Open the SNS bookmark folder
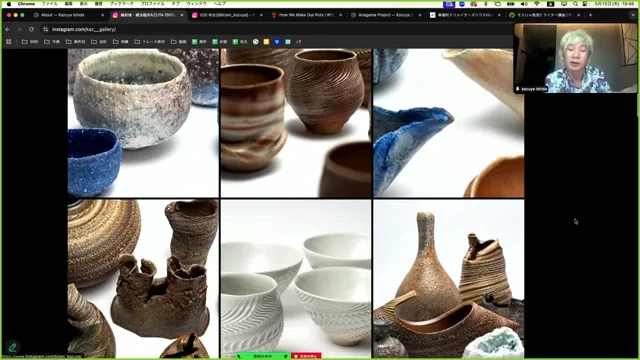This screenshot has width=640, height=360. [x=30, y=42]
